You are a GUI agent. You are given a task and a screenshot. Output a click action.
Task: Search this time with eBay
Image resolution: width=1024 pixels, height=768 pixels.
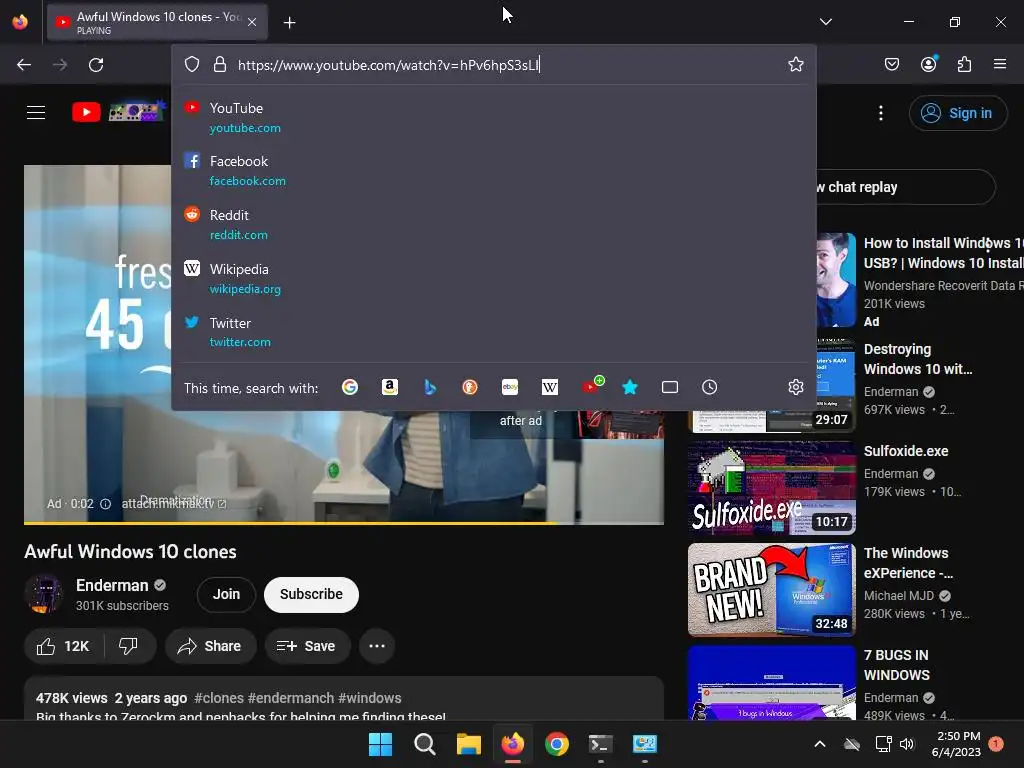(x=510, y=387)
